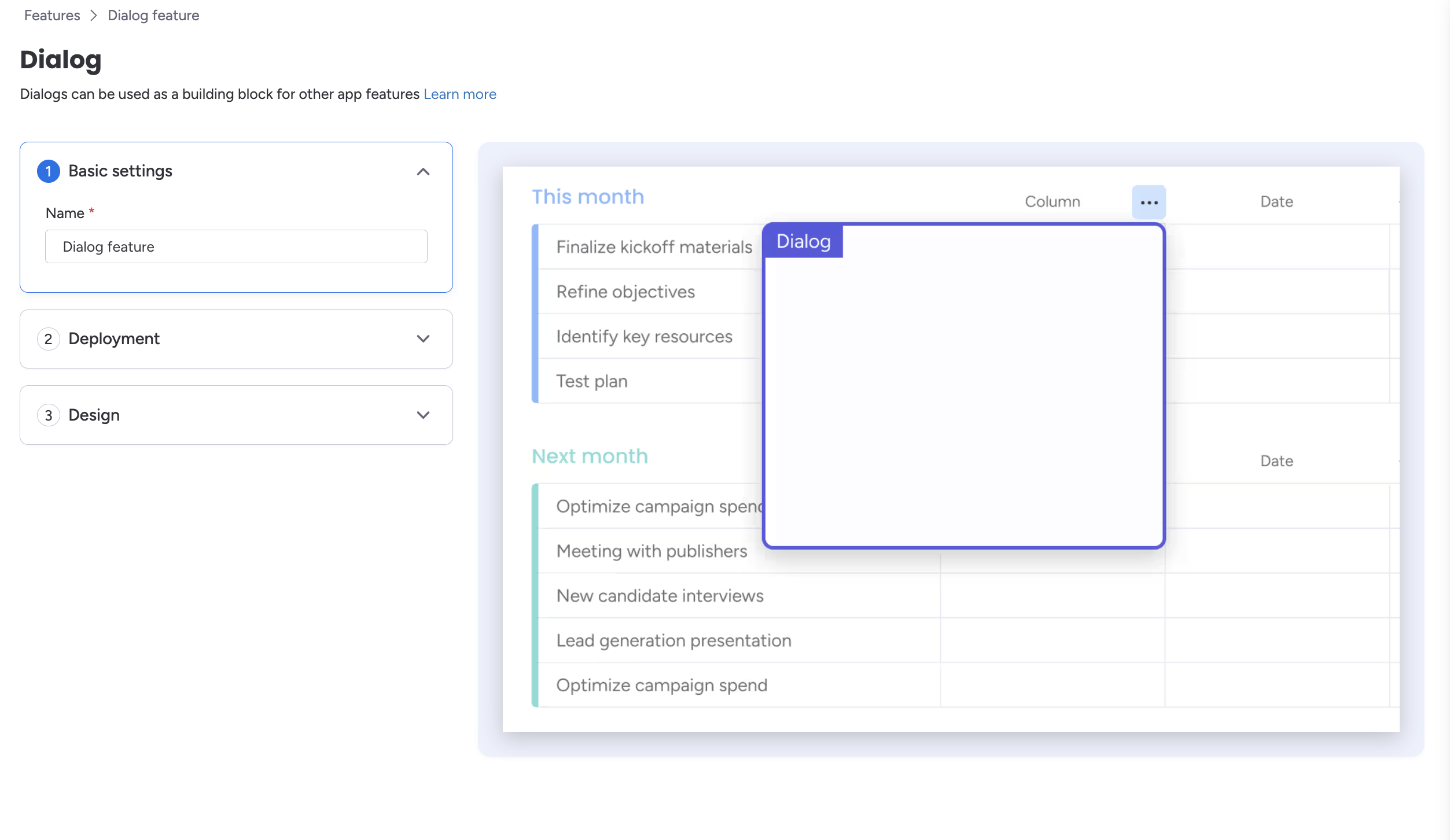Viewport: 1450px width, 840px height.
Task: Click step 3 number circle
Action: (x=49, y=415)
